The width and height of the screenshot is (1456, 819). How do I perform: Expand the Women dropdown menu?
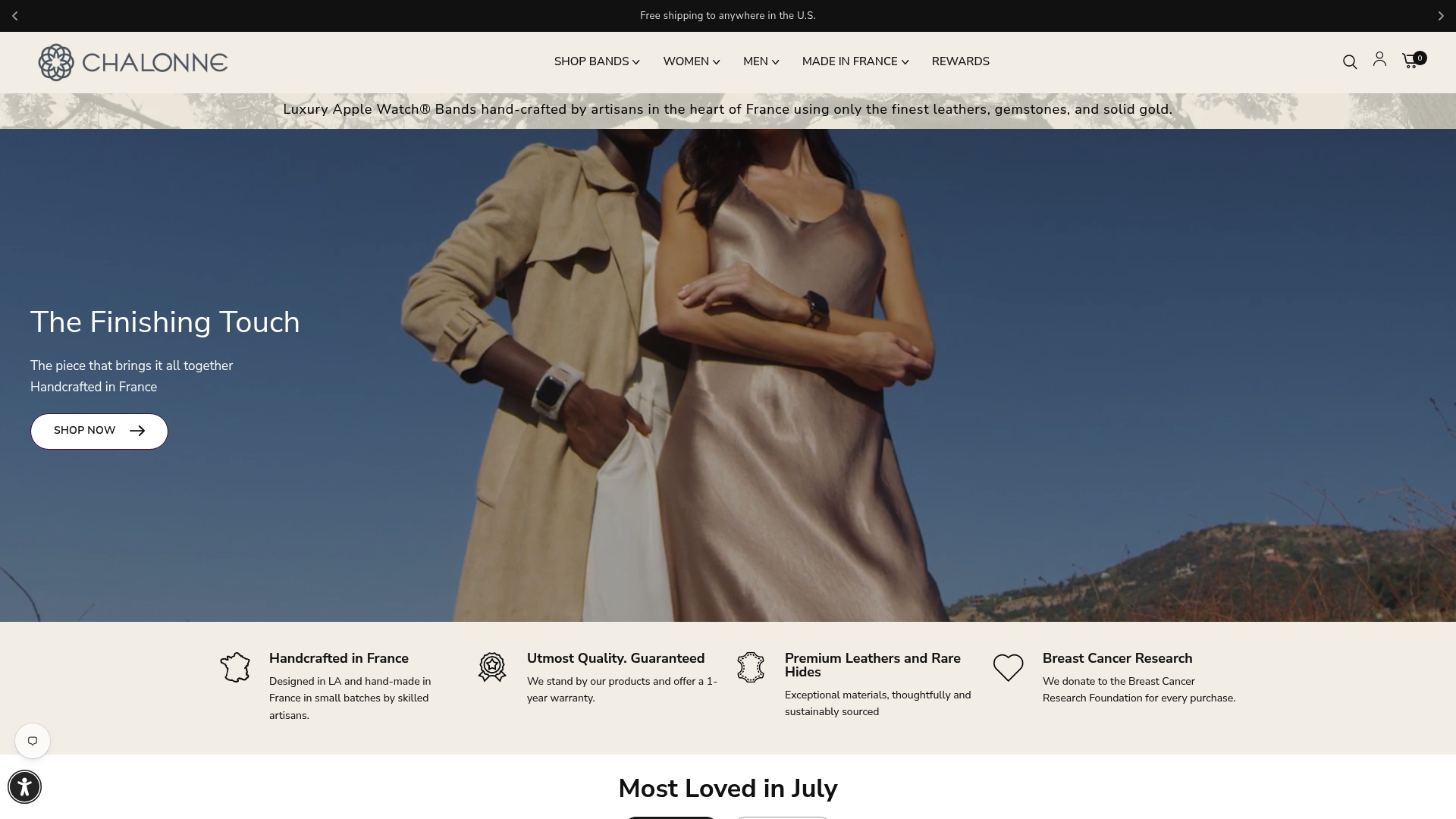692,61
